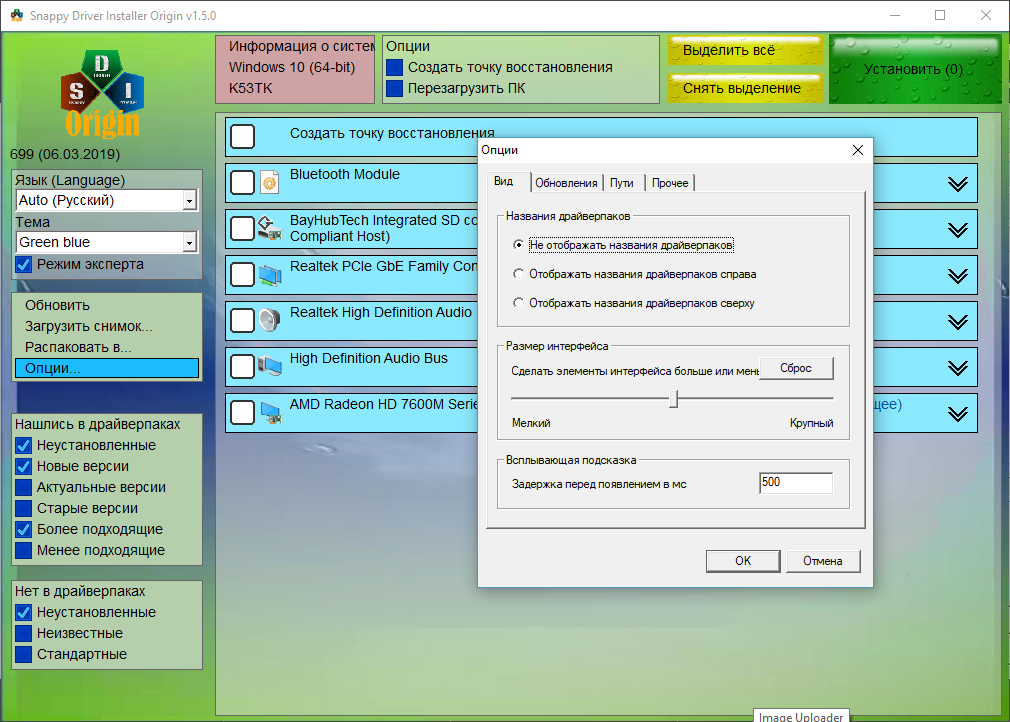Expand the Realtek High Definition Audio chevron
The image size is (1010, 722).
point(958,322)
